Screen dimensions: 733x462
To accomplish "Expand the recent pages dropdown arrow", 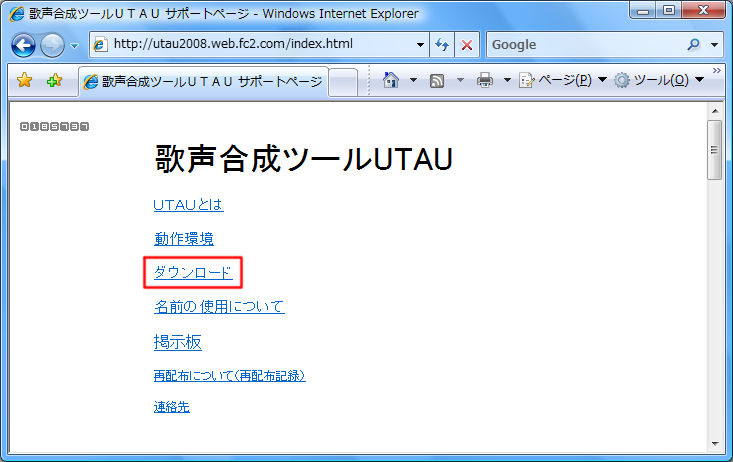I will coord(74,46).
